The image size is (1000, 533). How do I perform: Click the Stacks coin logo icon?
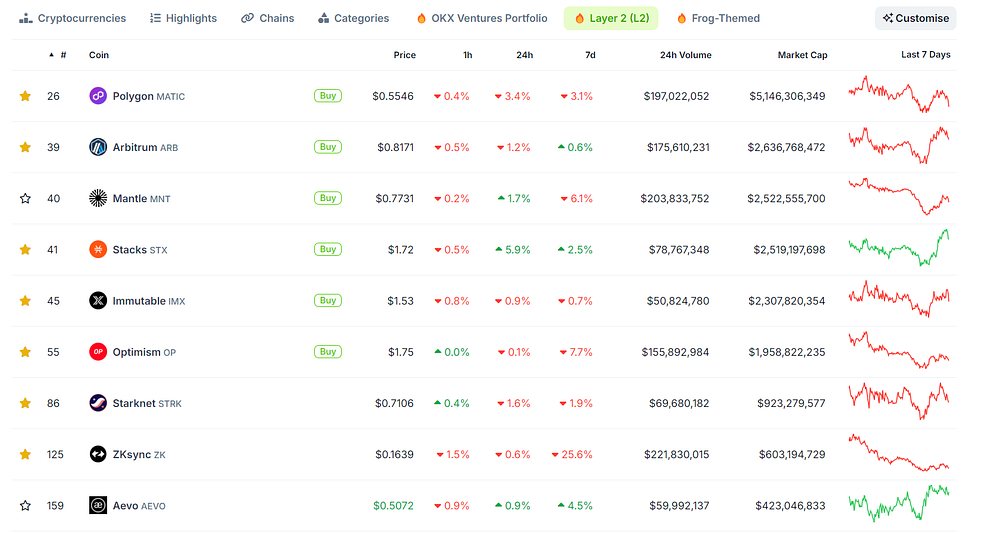pos(98,249)
